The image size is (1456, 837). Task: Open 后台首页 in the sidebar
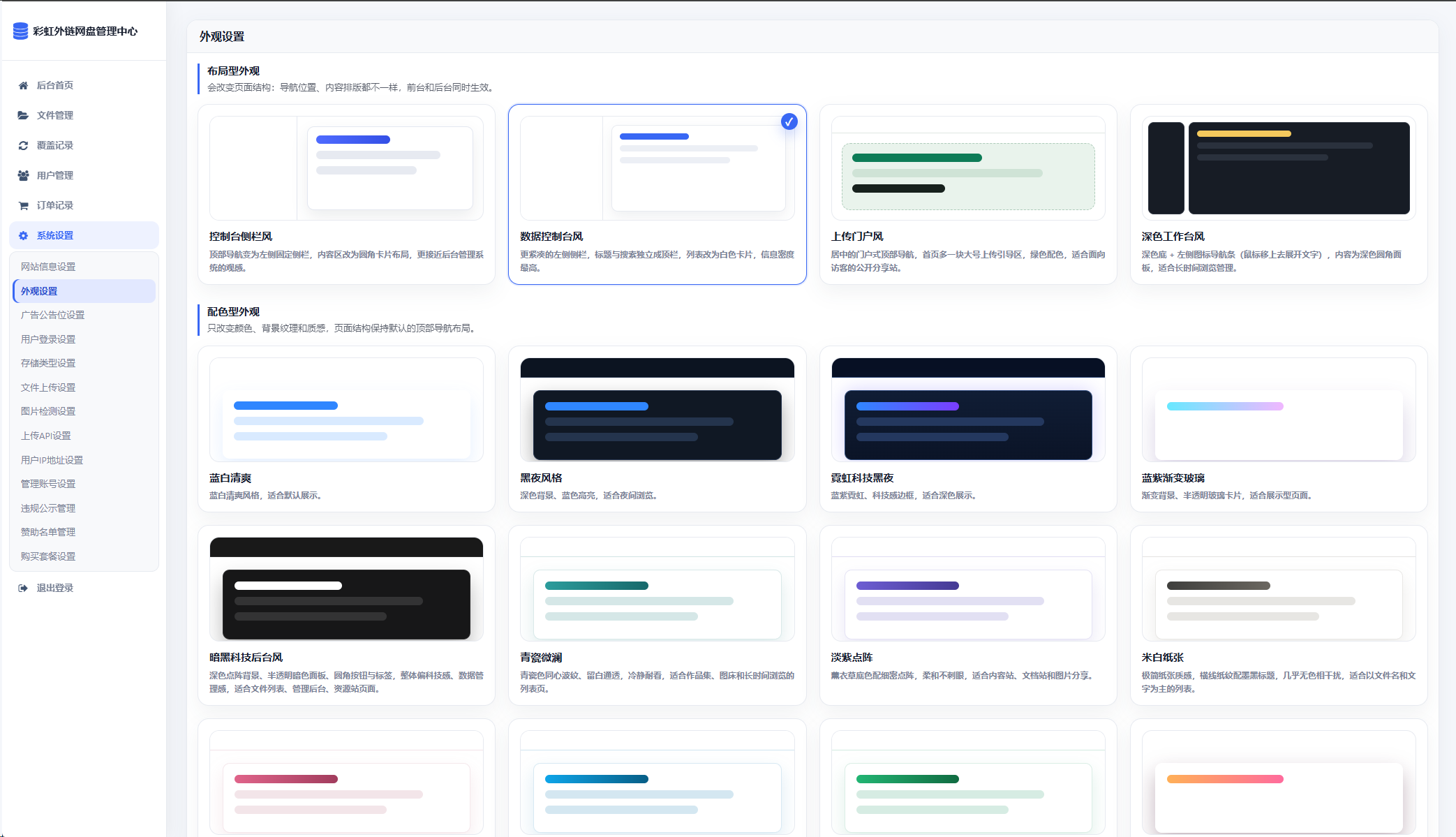coord(84,85)
